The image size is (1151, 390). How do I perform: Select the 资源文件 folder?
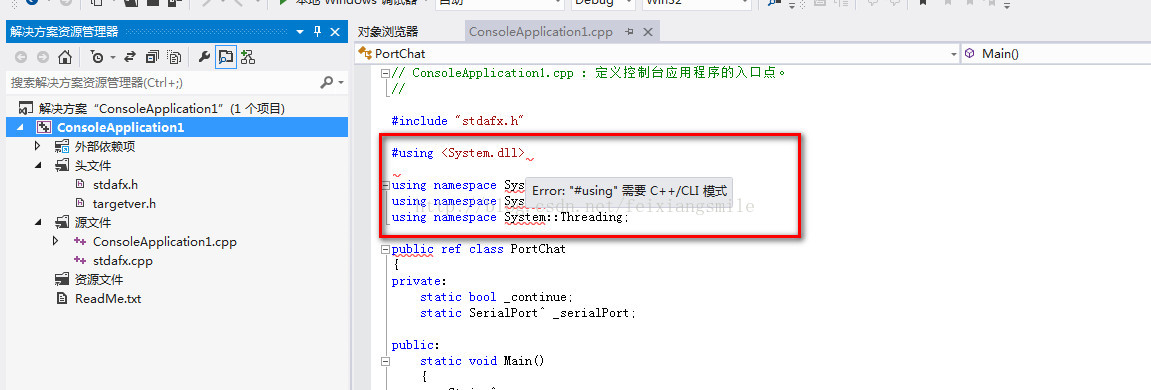(x=99, y=280)
